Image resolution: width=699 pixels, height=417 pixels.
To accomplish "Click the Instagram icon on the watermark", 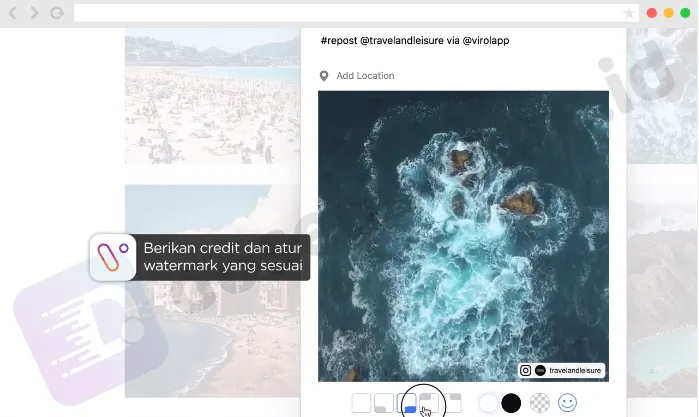I will point(526,370).
